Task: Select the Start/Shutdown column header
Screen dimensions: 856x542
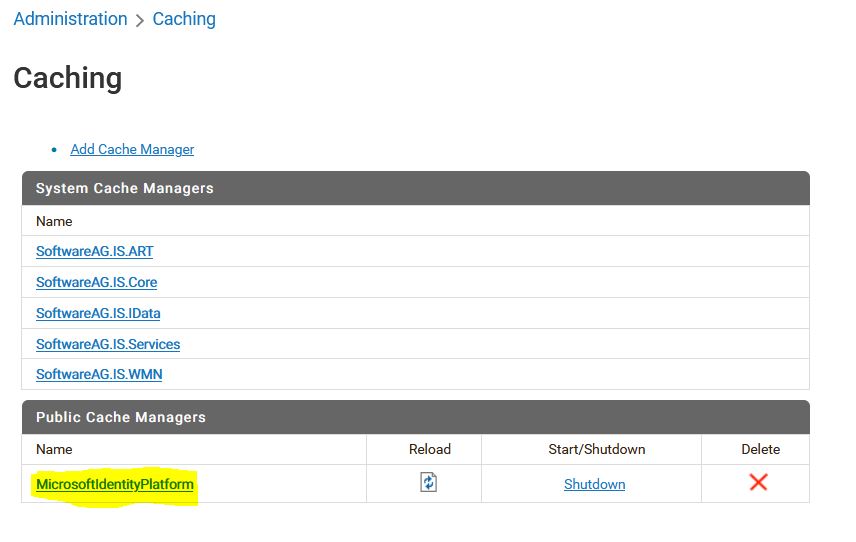Action: [597, 449]
